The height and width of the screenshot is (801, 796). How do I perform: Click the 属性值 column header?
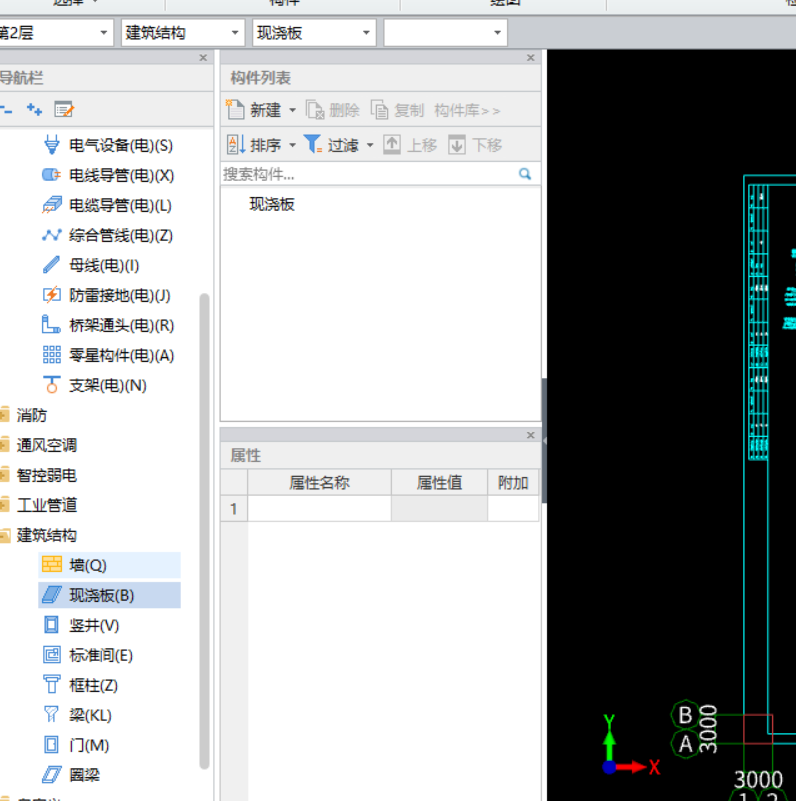click(439, 483)
